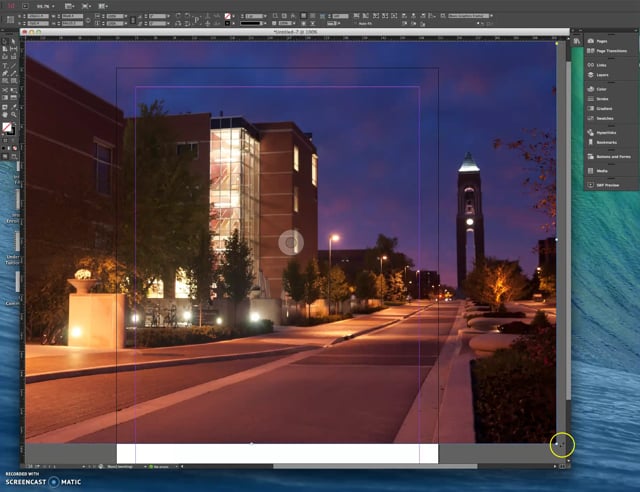The image size is (640, 492).
Task: Open the Hyperlinks panel icon
Action: click(590, 132)
